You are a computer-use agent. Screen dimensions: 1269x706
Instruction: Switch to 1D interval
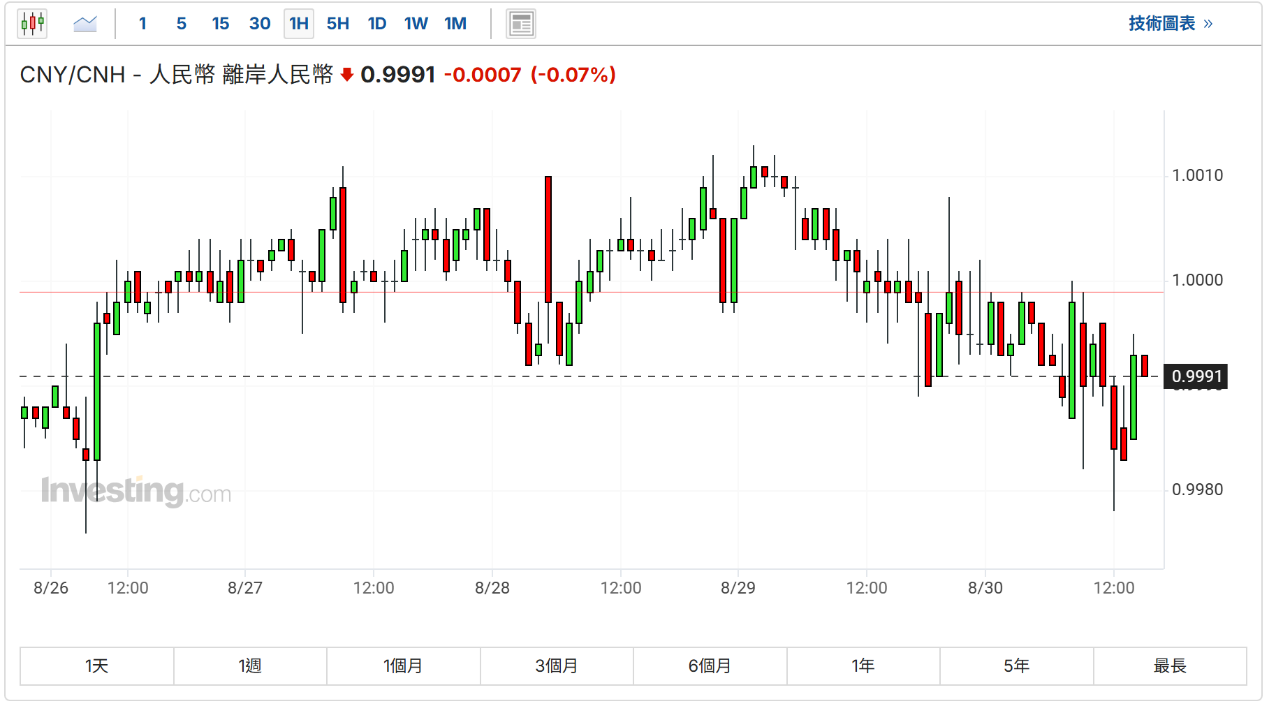click(x=376, y=23)
